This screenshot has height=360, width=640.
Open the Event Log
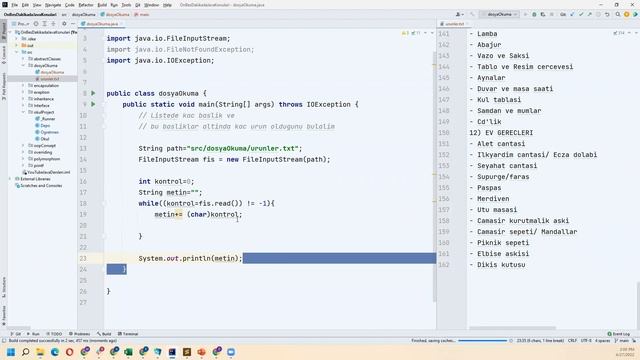click(619, 334)
